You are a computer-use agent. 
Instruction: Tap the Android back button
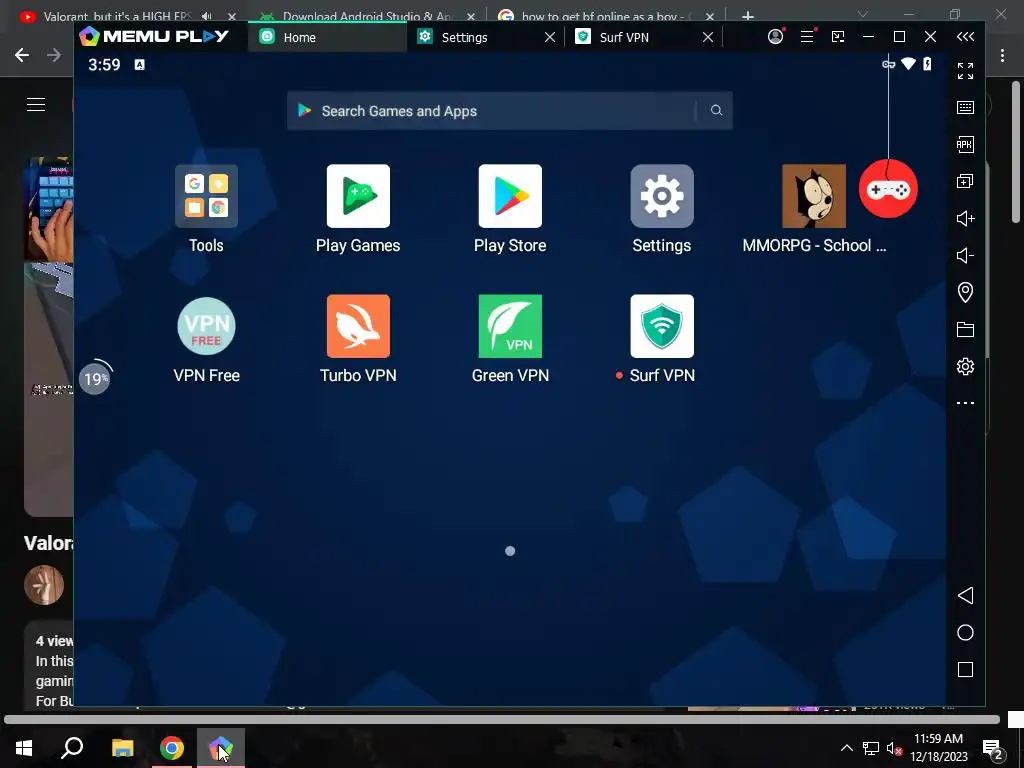coord(965,596)
